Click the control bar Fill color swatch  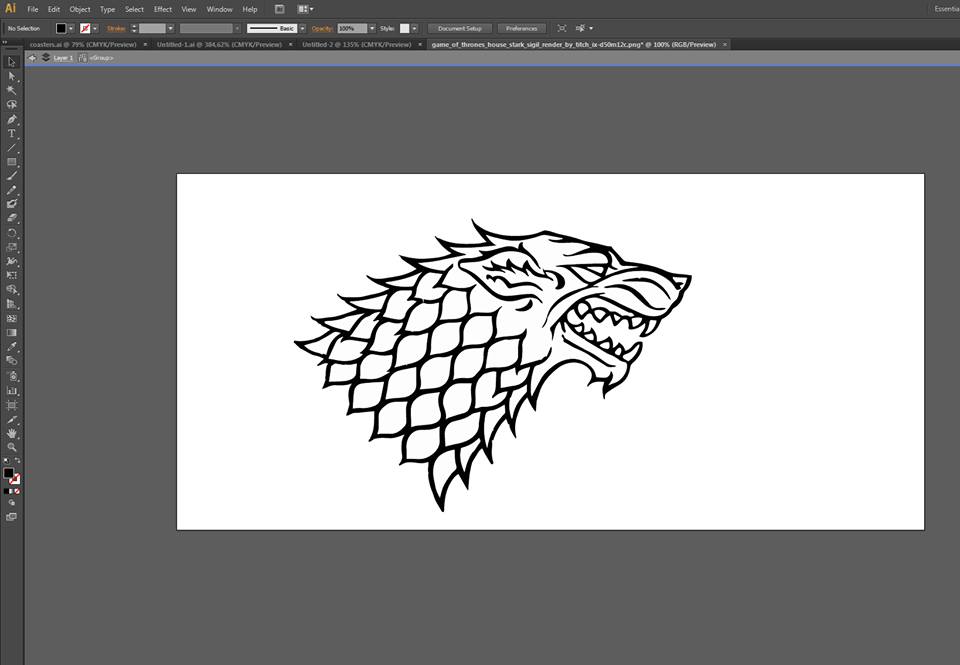coord(61,28)
